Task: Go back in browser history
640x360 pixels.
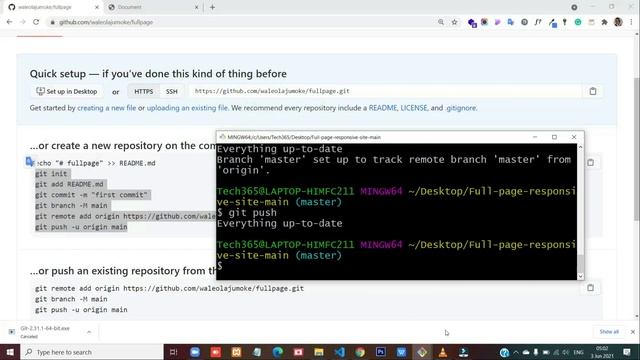Action: tap(9, 22)
